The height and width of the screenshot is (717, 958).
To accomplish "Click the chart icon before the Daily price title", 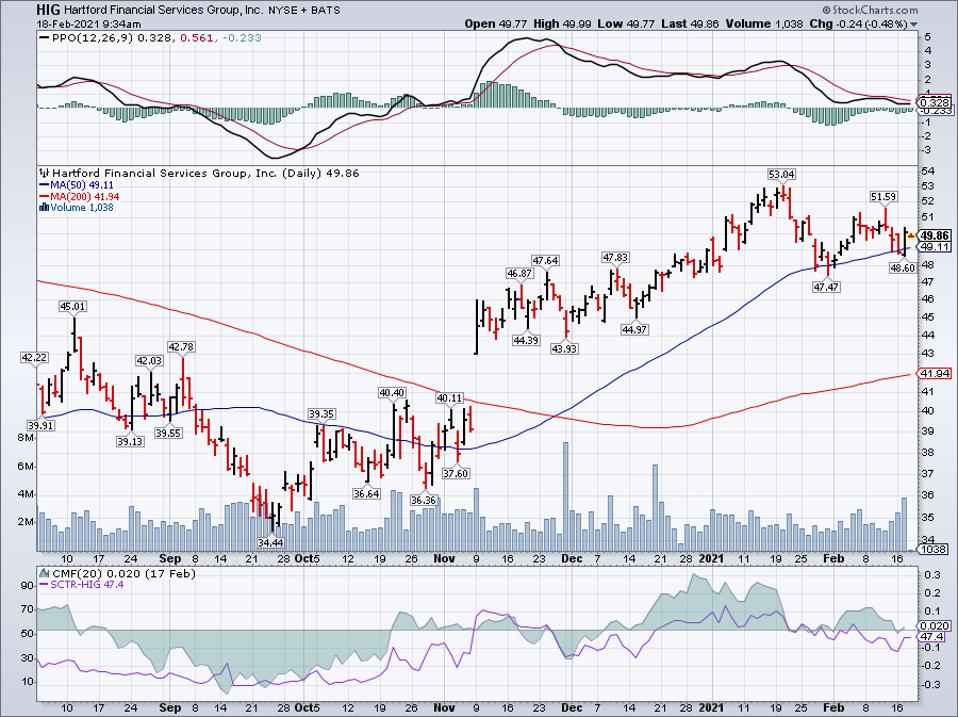I will (45, 173).
